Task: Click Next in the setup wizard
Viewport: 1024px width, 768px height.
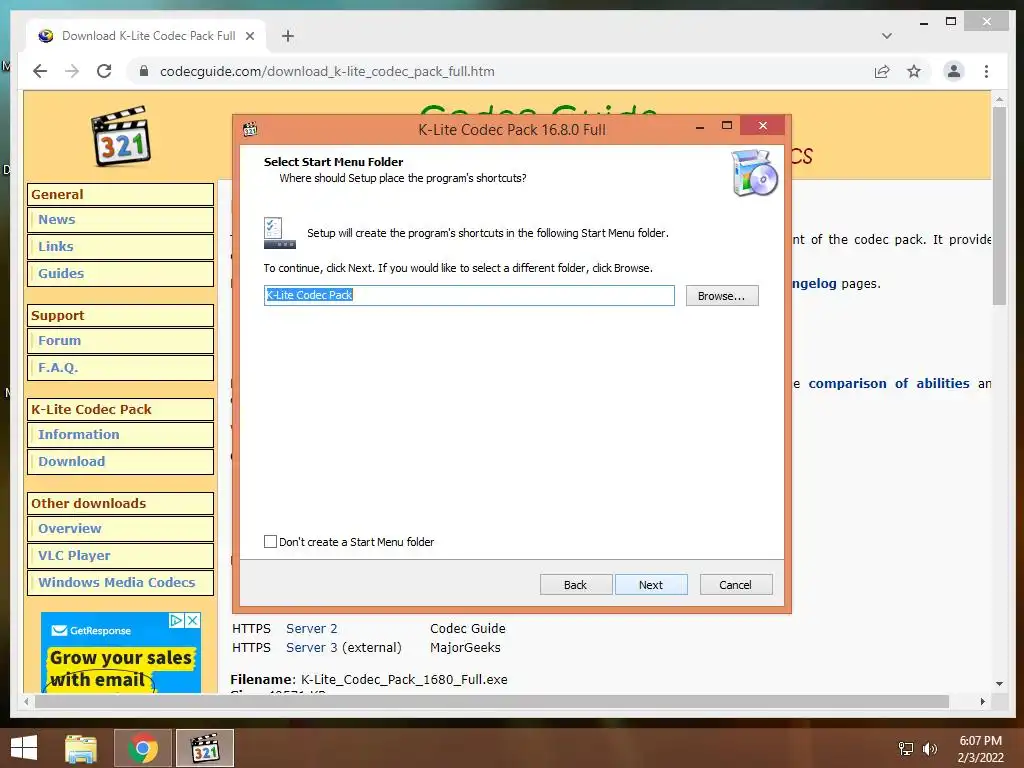Action: click(650, 584)
